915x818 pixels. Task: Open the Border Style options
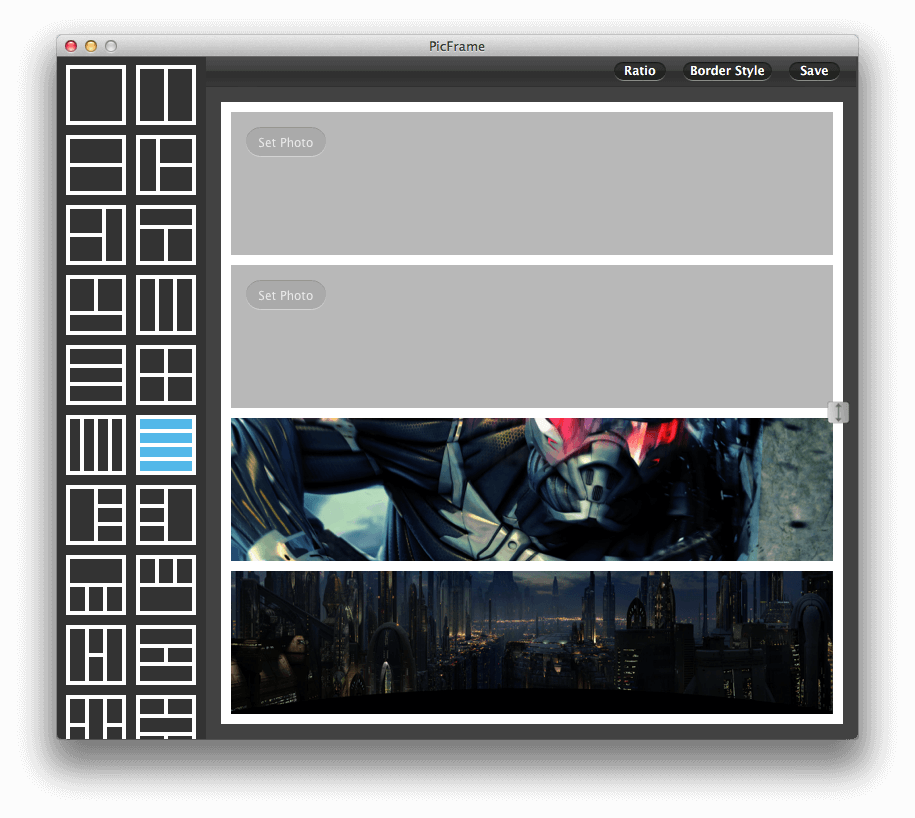coord(727,71)
